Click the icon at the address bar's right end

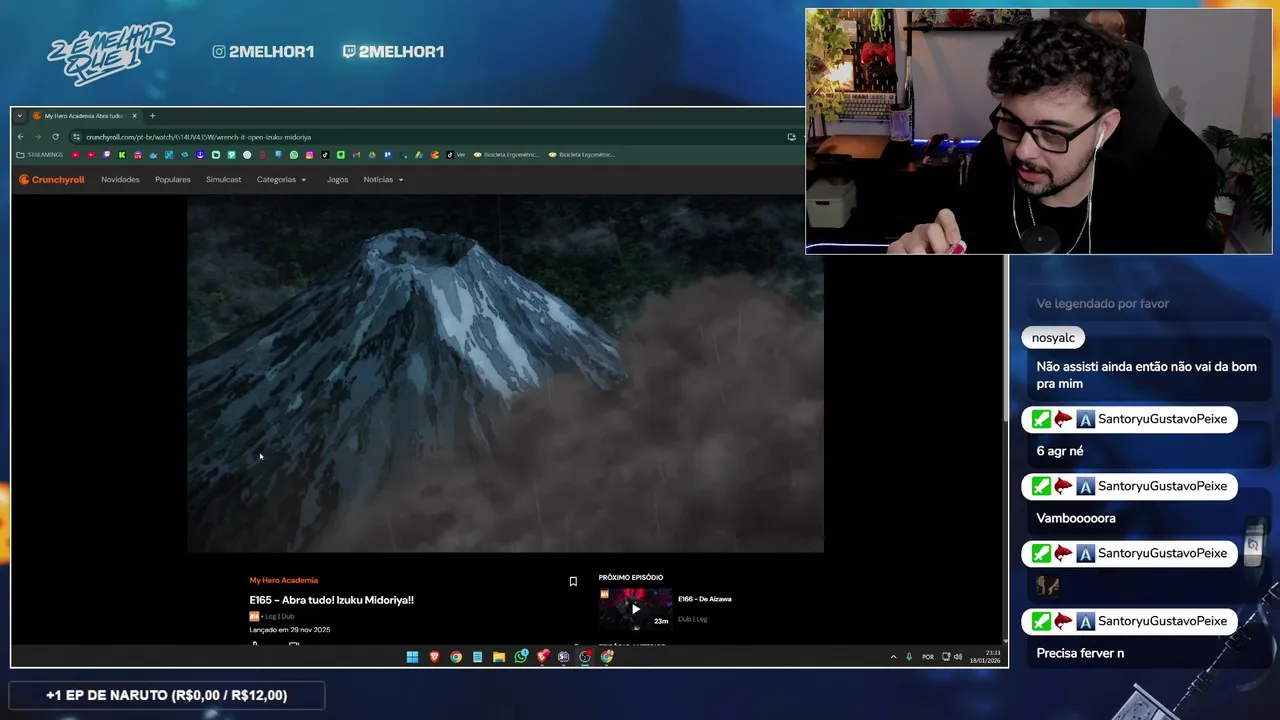tap(791, 137)
